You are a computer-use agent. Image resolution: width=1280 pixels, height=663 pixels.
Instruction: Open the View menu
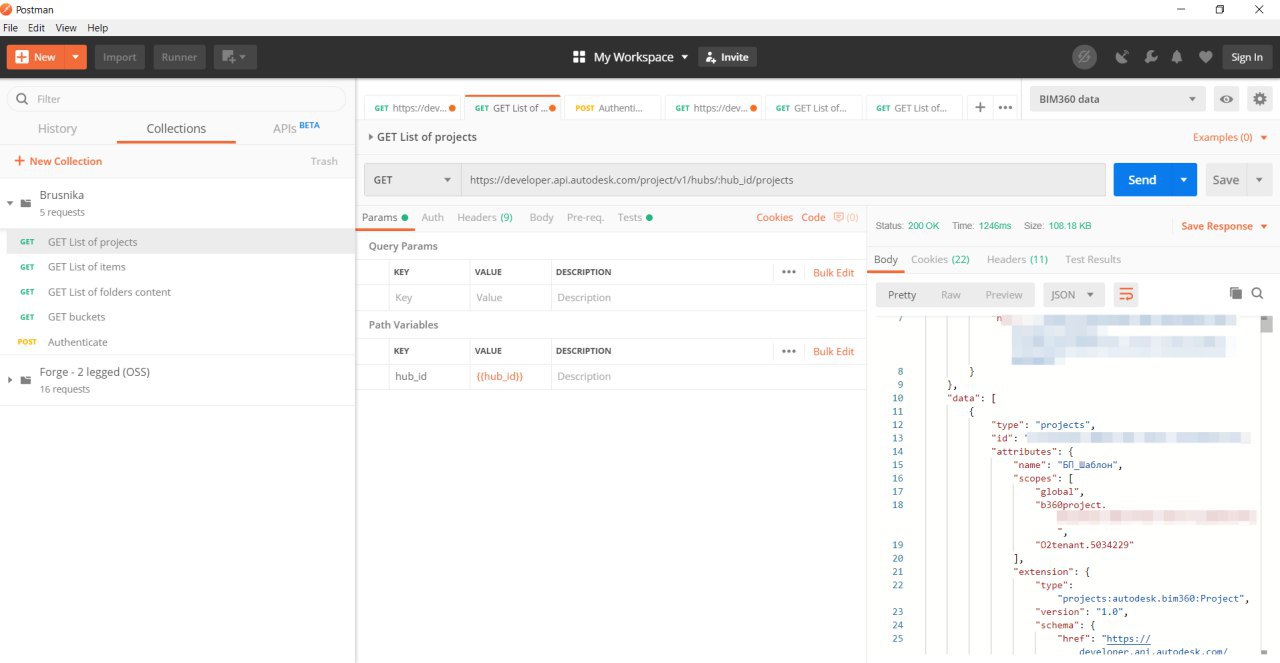[x=66, y=28]
